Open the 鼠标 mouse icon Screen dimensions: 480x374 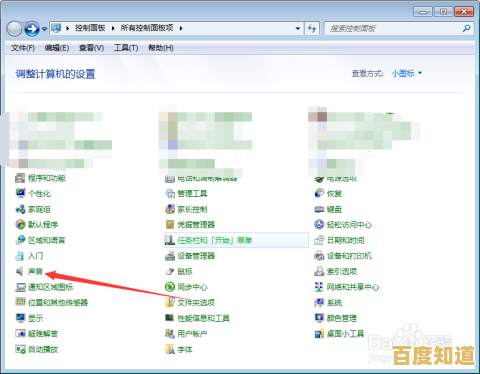pyautogui.click(x=170, y=271)
